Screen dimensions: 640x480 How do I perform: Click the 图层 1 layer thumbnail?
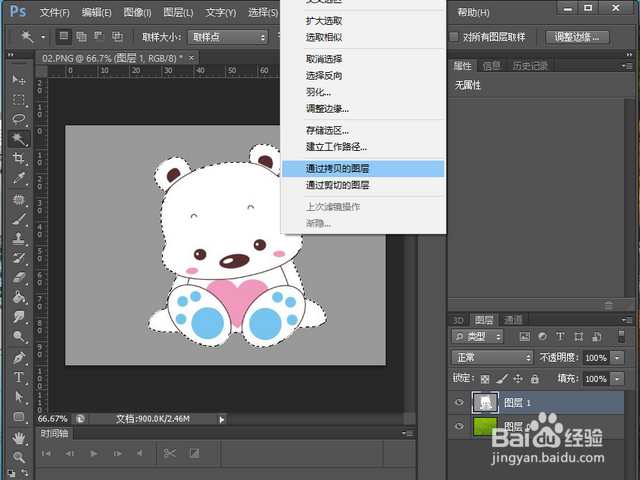tap(485, 402)
